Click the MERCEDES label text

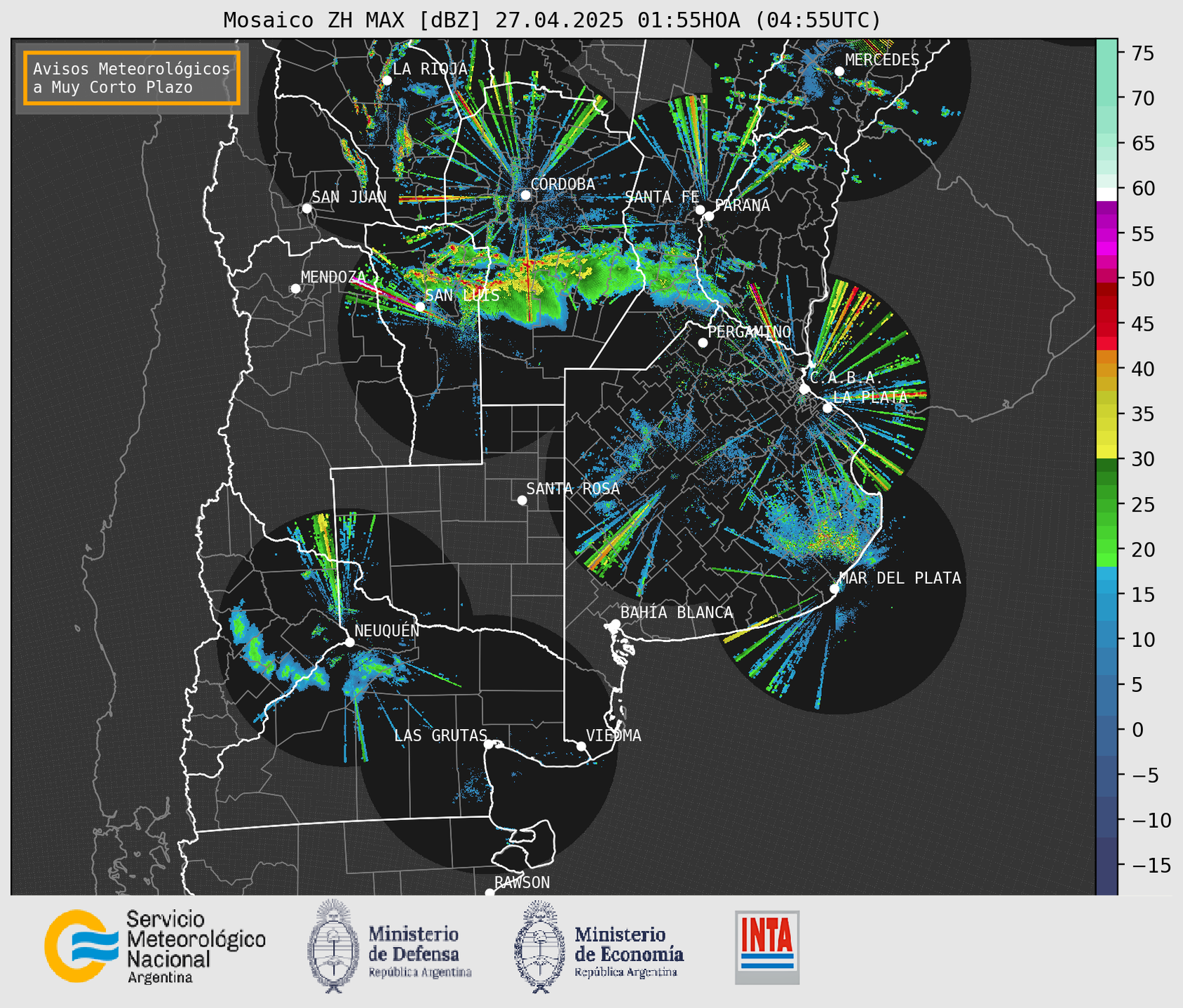click(882, 60)
